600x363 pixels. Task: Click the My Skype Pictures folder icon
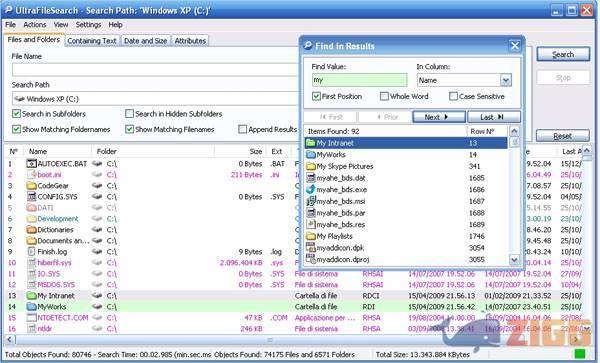tap(311, 166)
